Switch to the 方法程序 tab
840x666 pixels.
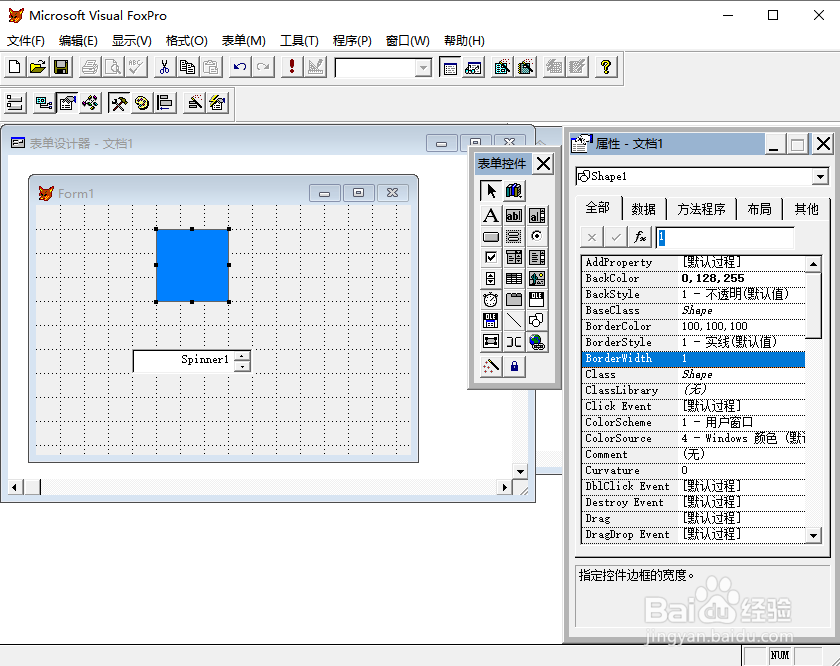click(701, 209)
